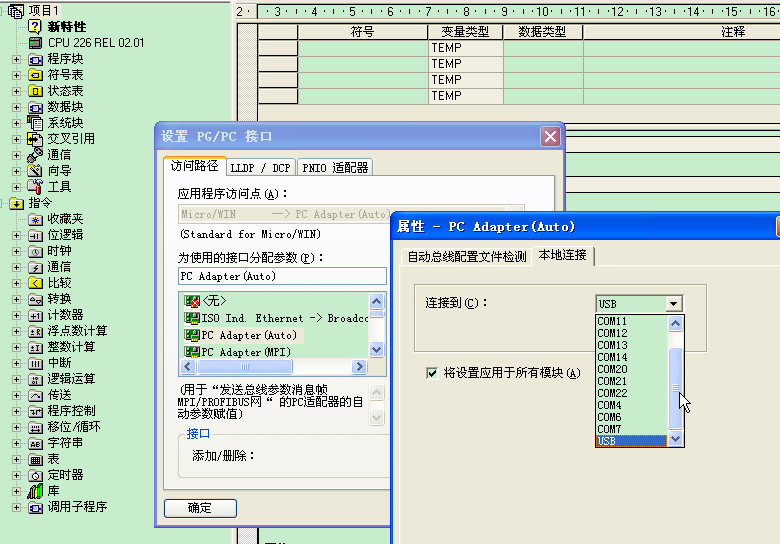
Task: Toggle 将设置应用于所有模块 checkbox
Action: [432, 373]
